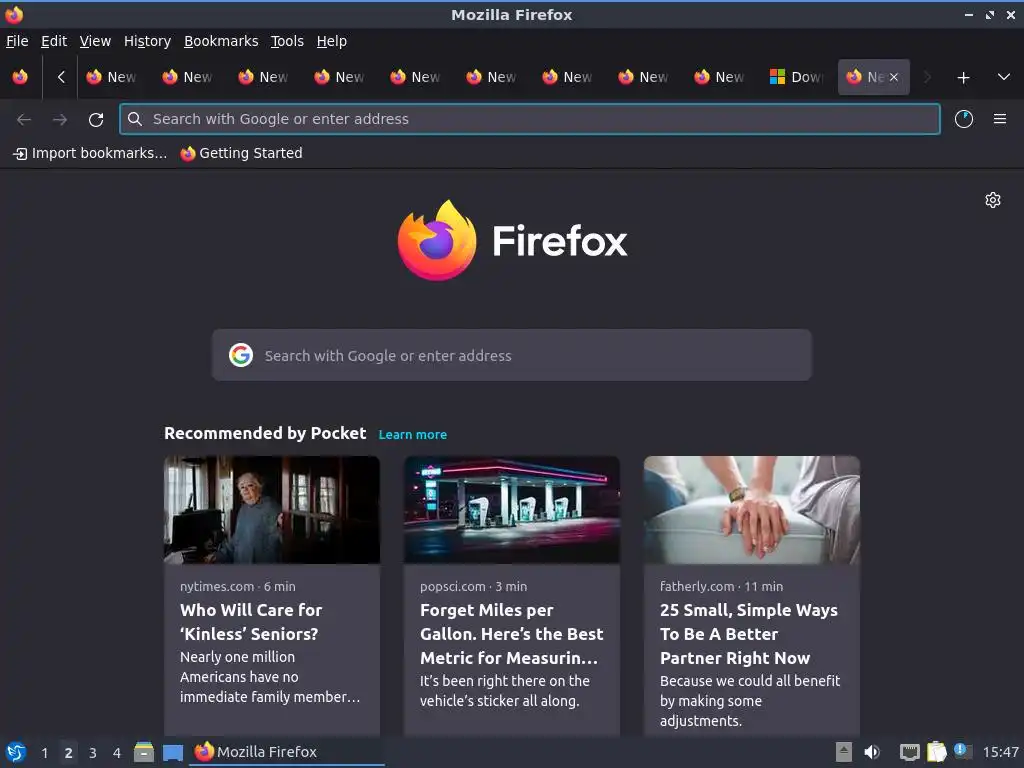
Task: Open the Firefox View pinned tab
Action: tap(20, 77)
